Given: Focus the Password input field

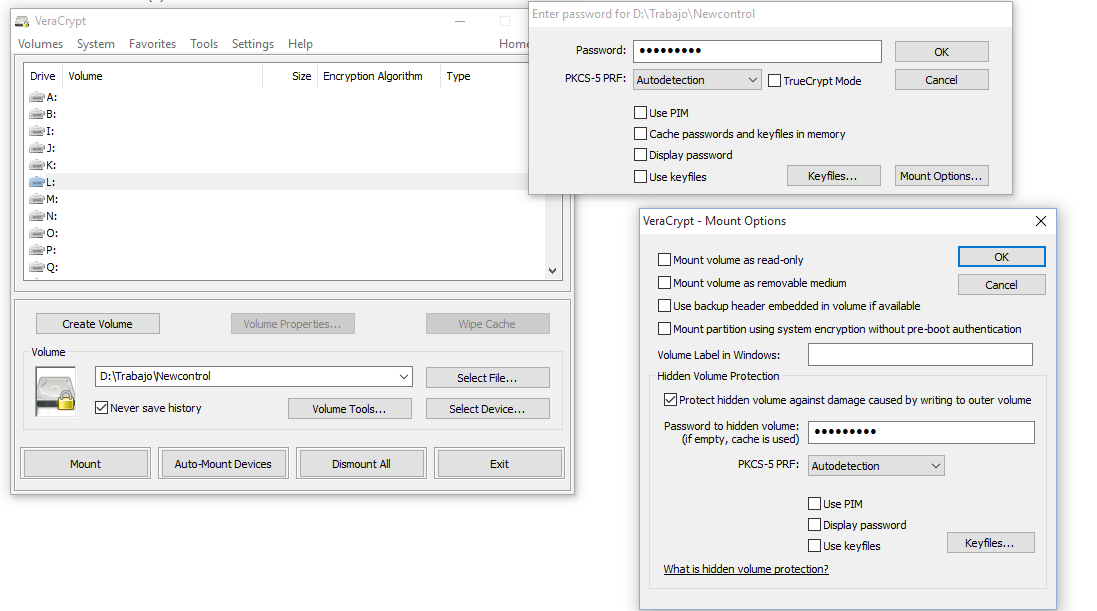Looking at the screenshot, I should click(x=757, y=51).
